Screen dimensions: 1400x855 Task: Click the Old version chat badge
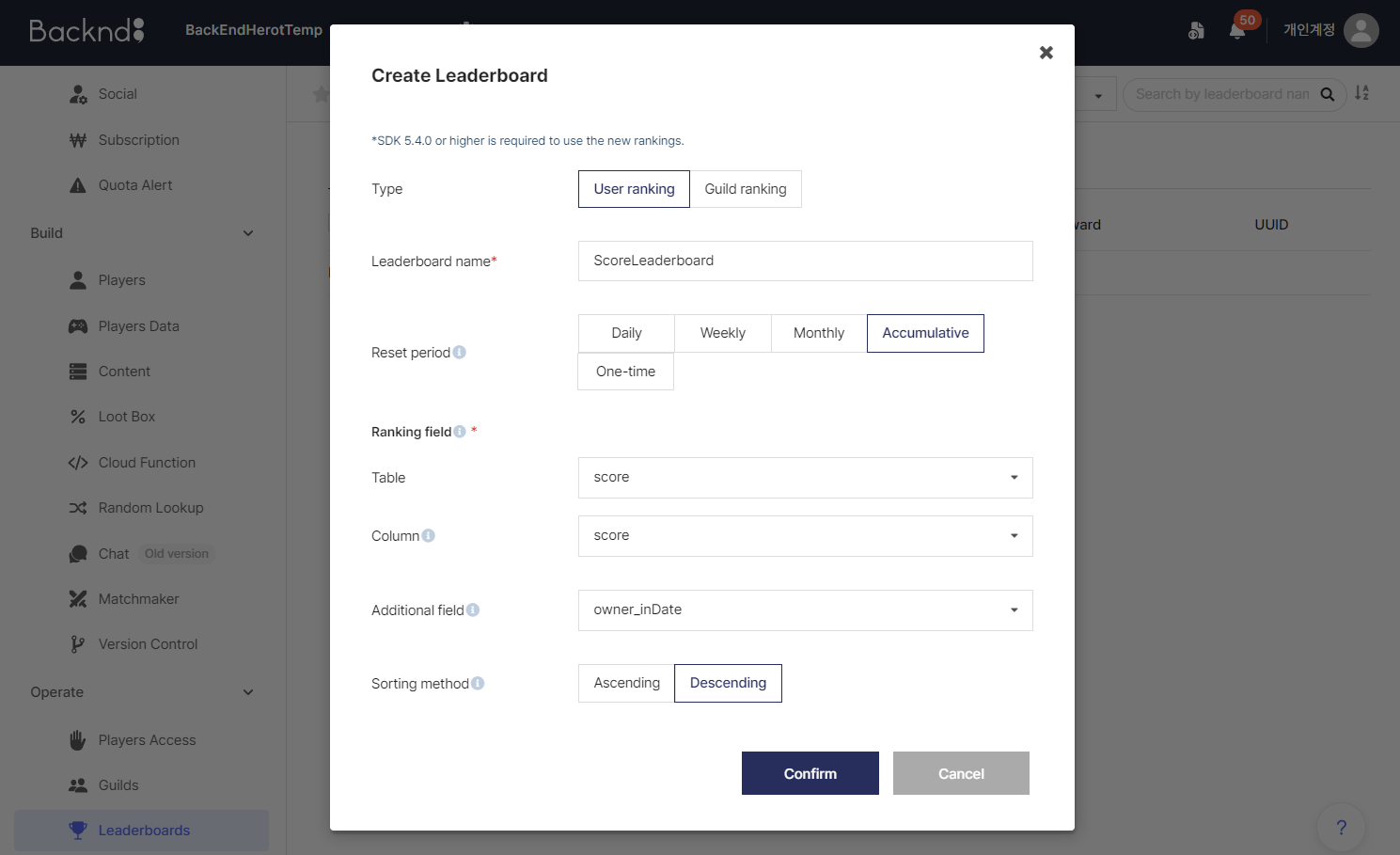pyautogui.click(x=177, y=554)
